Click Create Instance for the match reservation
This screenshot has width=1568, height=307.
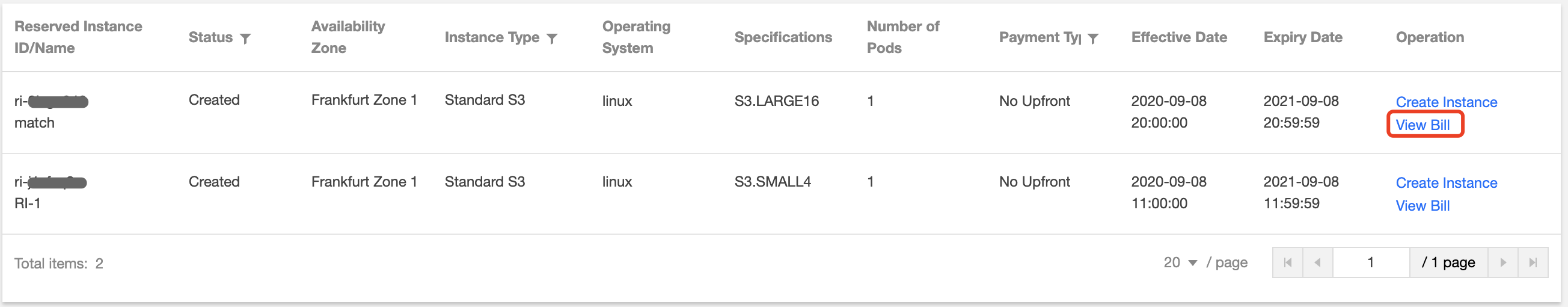[x=1447, y=102]
